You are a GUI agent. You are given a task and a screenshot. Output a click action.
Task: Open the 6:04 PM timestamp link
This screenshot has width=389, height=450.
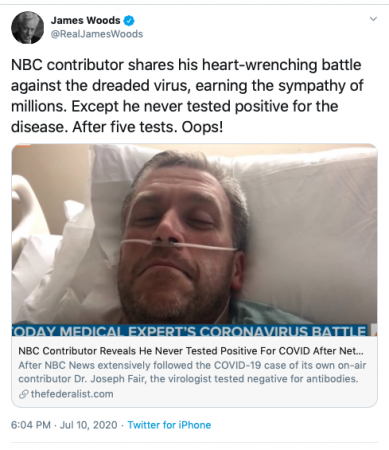31,425
